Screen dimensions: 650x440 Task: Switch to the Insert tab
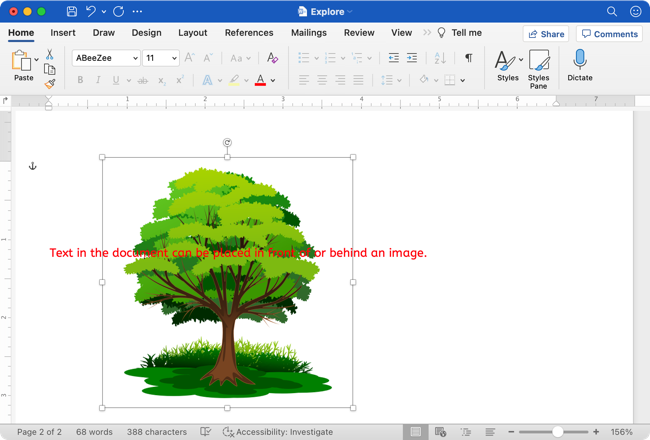point(63,33)
